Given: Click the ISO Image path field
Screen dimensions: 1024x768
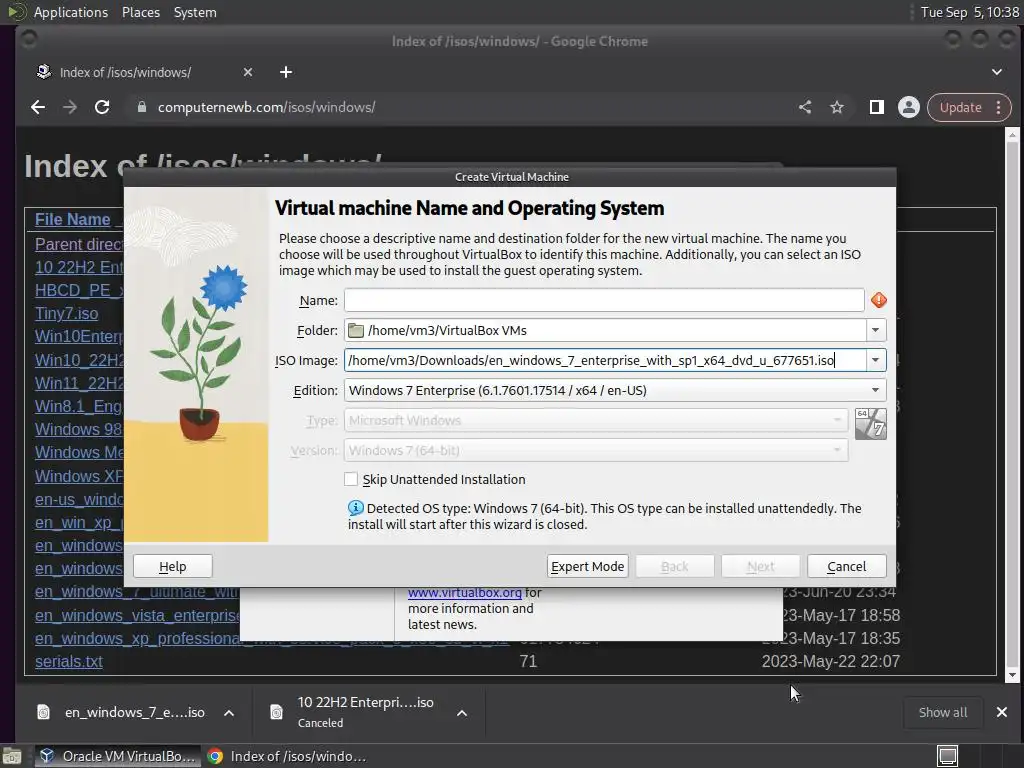Looking at the screenshot, I should 605,360.
